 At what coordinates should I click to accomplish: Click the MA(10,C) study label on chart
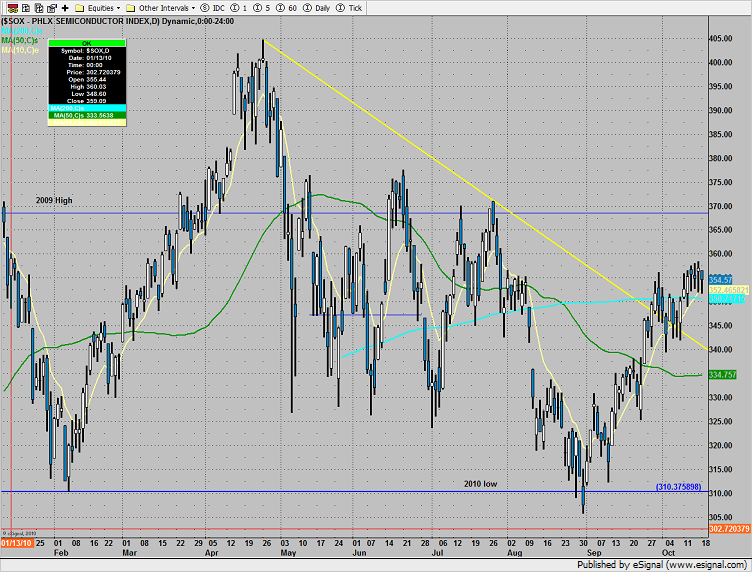[x=20, y=50]
